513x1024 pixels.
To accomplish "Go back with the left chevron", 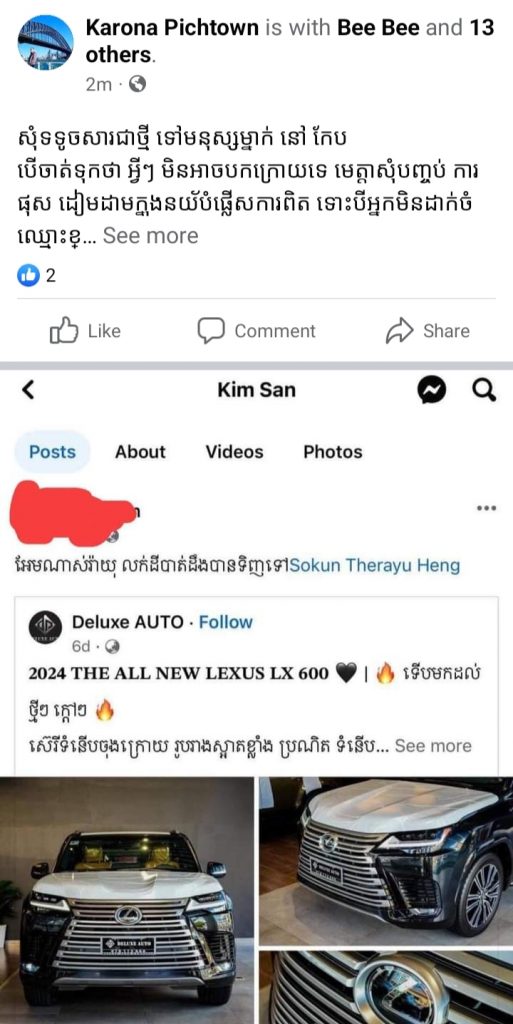I will tap(28, 390).
